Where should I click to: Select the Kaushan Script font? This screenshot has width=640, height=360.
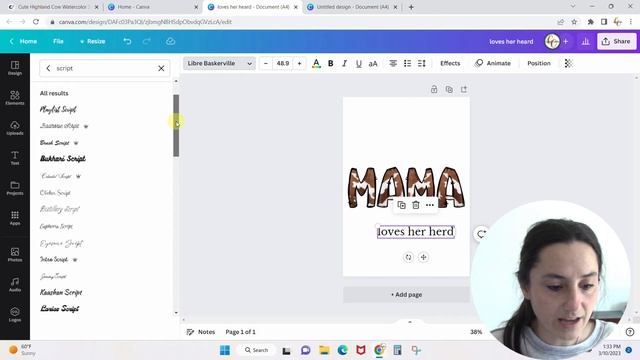tap(61, 292)
